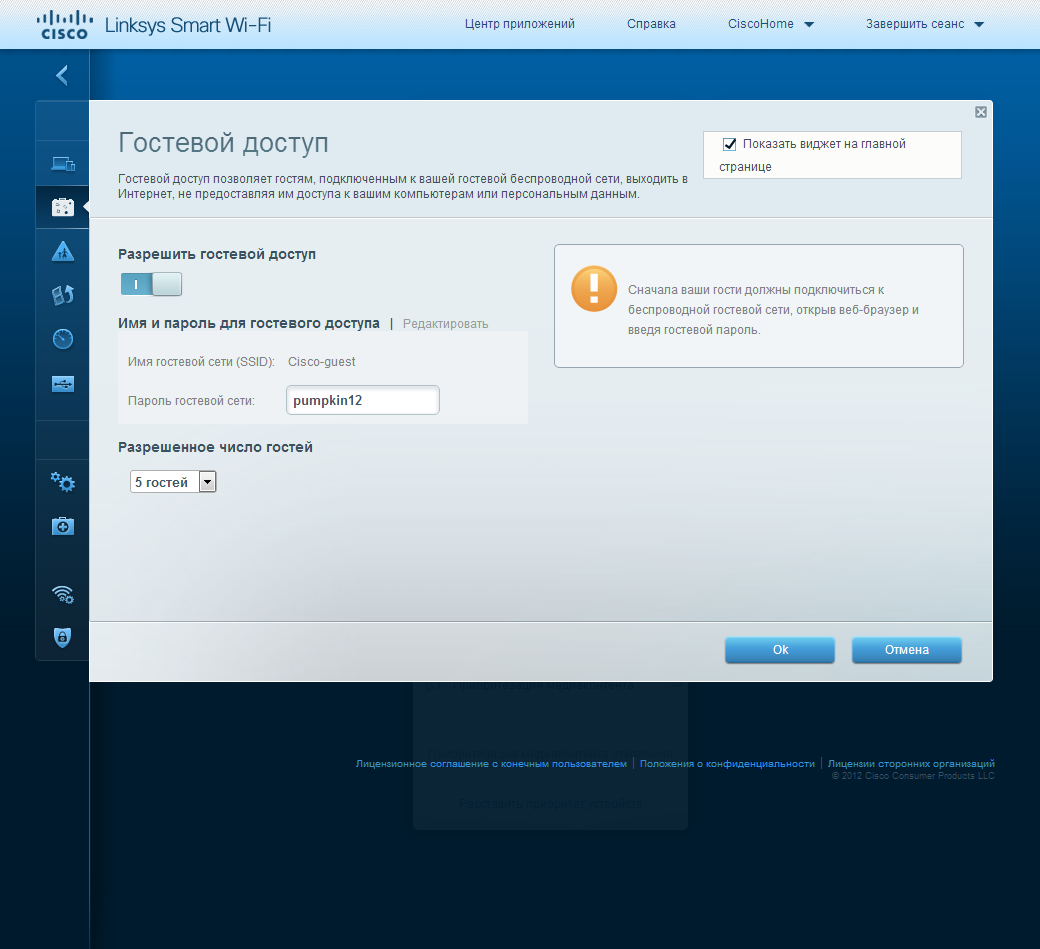Click the Cisco-guest SSID value
The image size is (1040, 949).
[x=322, y=362]
